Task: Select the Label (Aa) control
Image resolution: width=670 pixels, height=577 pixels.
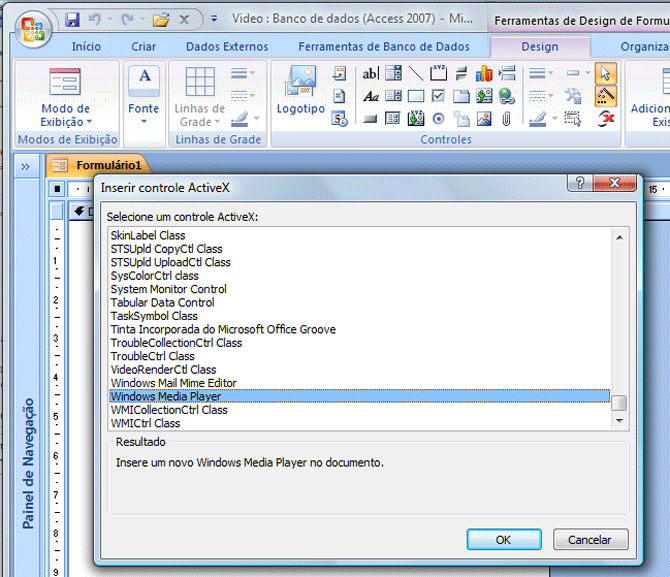Action: coord(370,96)
